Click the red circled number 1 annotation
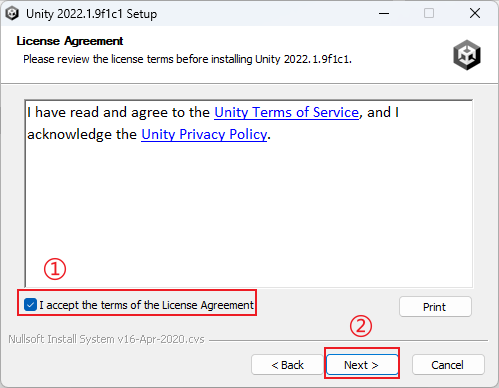The width and height of the screenshot is (499, 388). (55, 269)
